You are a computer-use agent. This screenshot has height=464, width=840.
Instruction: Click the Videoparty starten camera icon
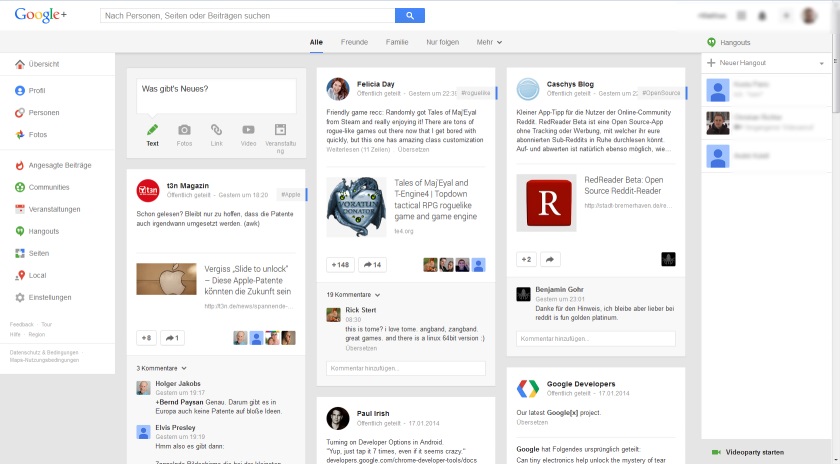pos(716,453)
